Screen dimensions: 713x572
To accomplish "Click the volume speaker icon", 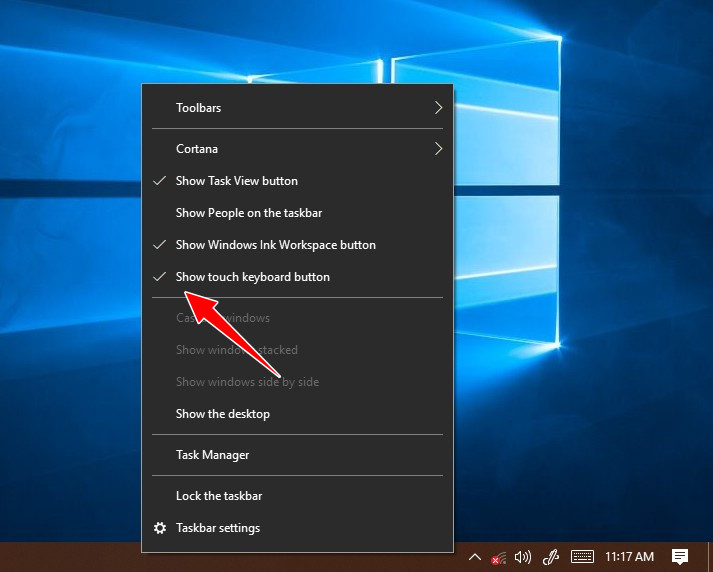I will [x=522, y=556].
